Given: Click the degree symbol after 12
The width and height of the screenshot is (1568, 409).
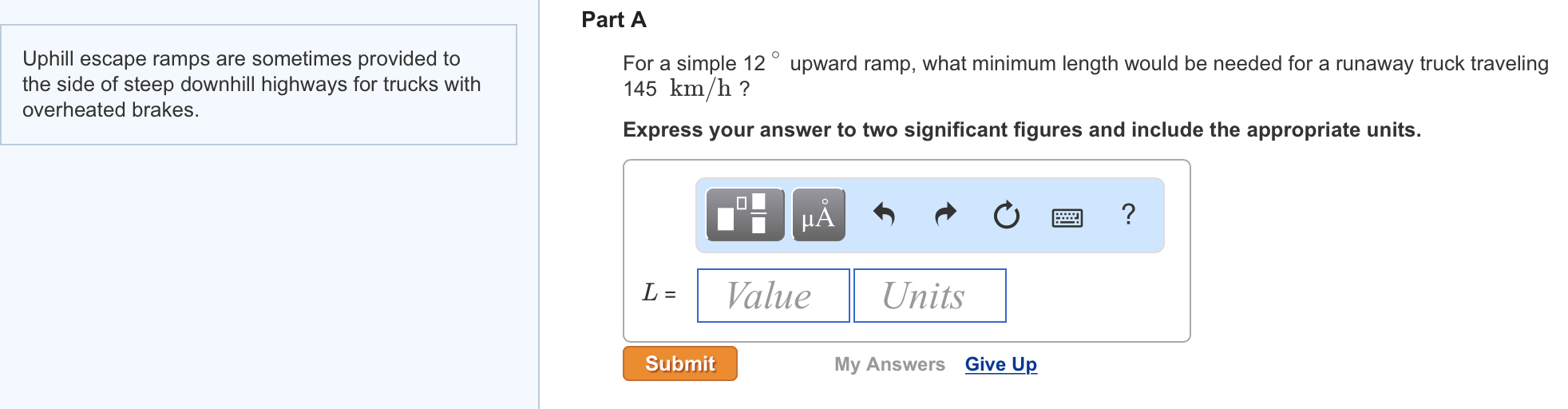Looking at the screenshot, I should (x=775, y=55).
